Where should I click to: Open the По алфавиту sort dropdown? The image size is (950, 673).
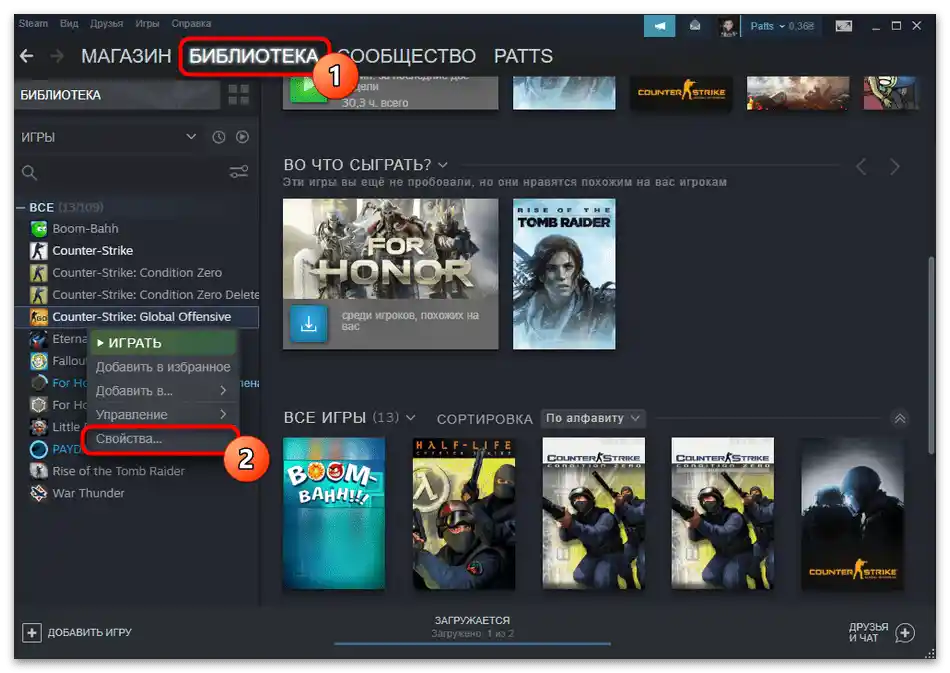pos(593,418)
